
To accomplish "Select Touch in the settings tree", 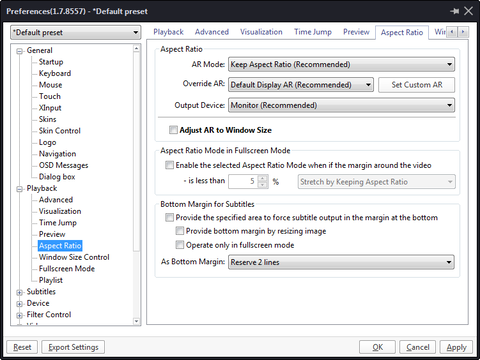I will coord(50,96).
